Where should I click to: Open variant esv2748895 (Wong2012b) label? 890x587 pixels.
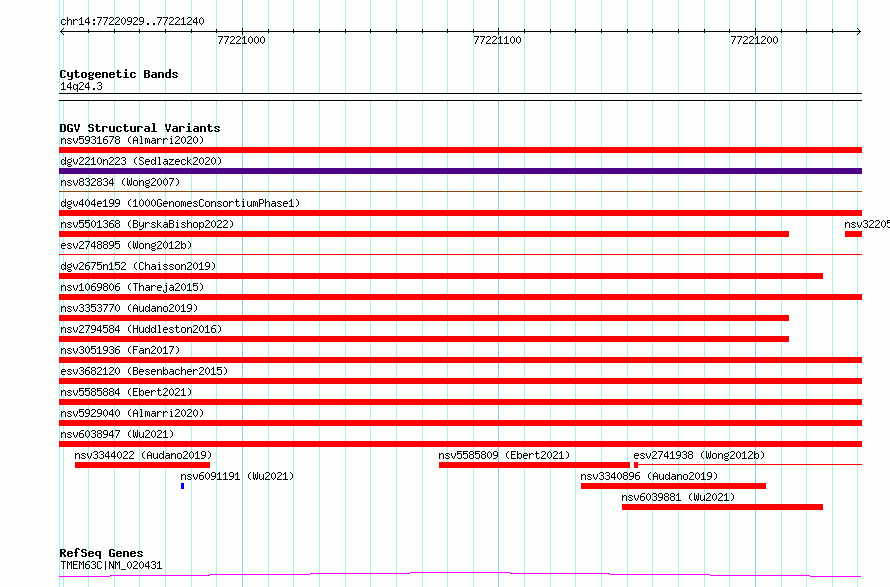[x=126, y=245]
